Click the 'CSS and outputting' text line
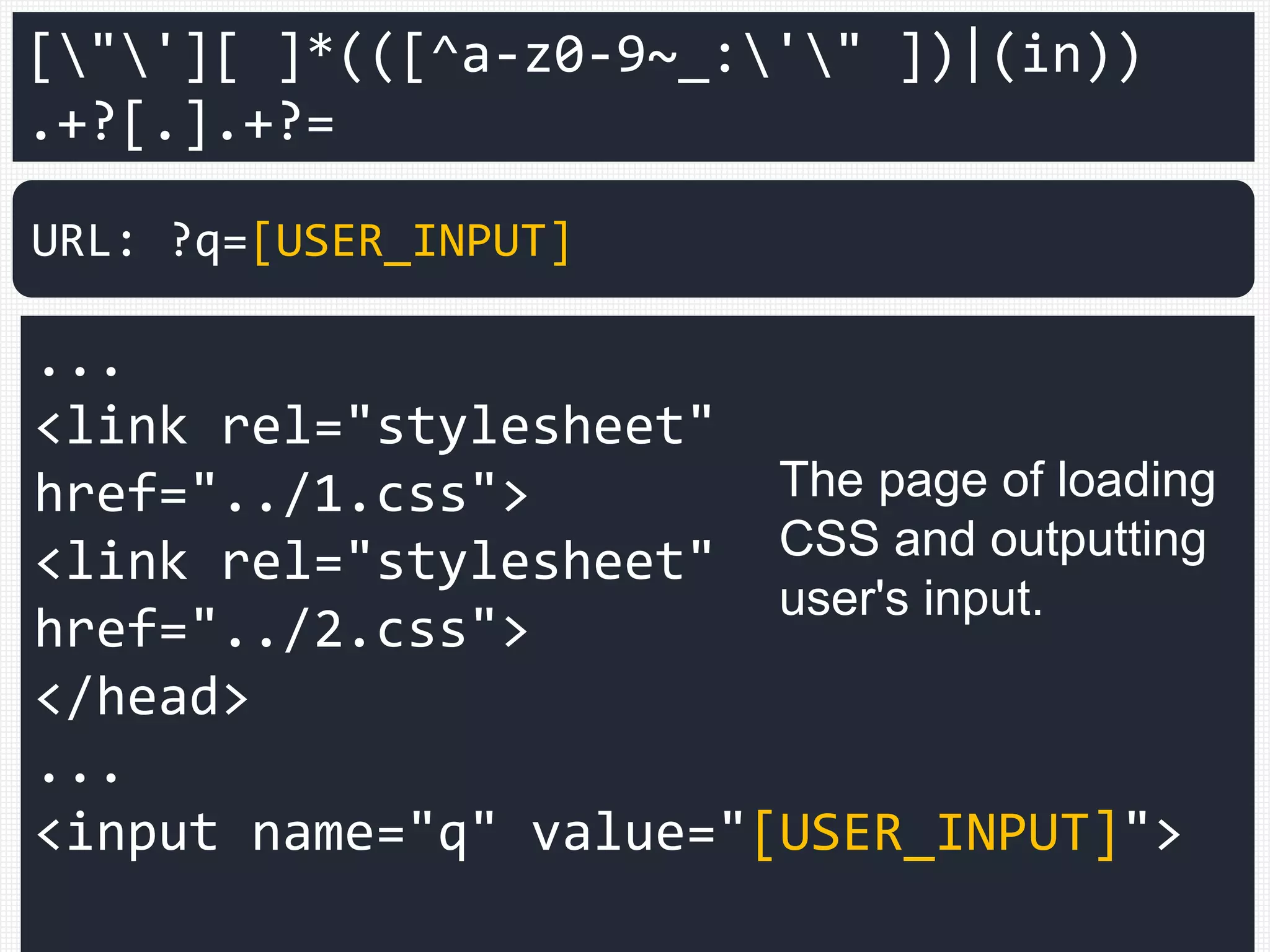The height and width of the screenshot is (952, 1270). [x=992, y=539]
